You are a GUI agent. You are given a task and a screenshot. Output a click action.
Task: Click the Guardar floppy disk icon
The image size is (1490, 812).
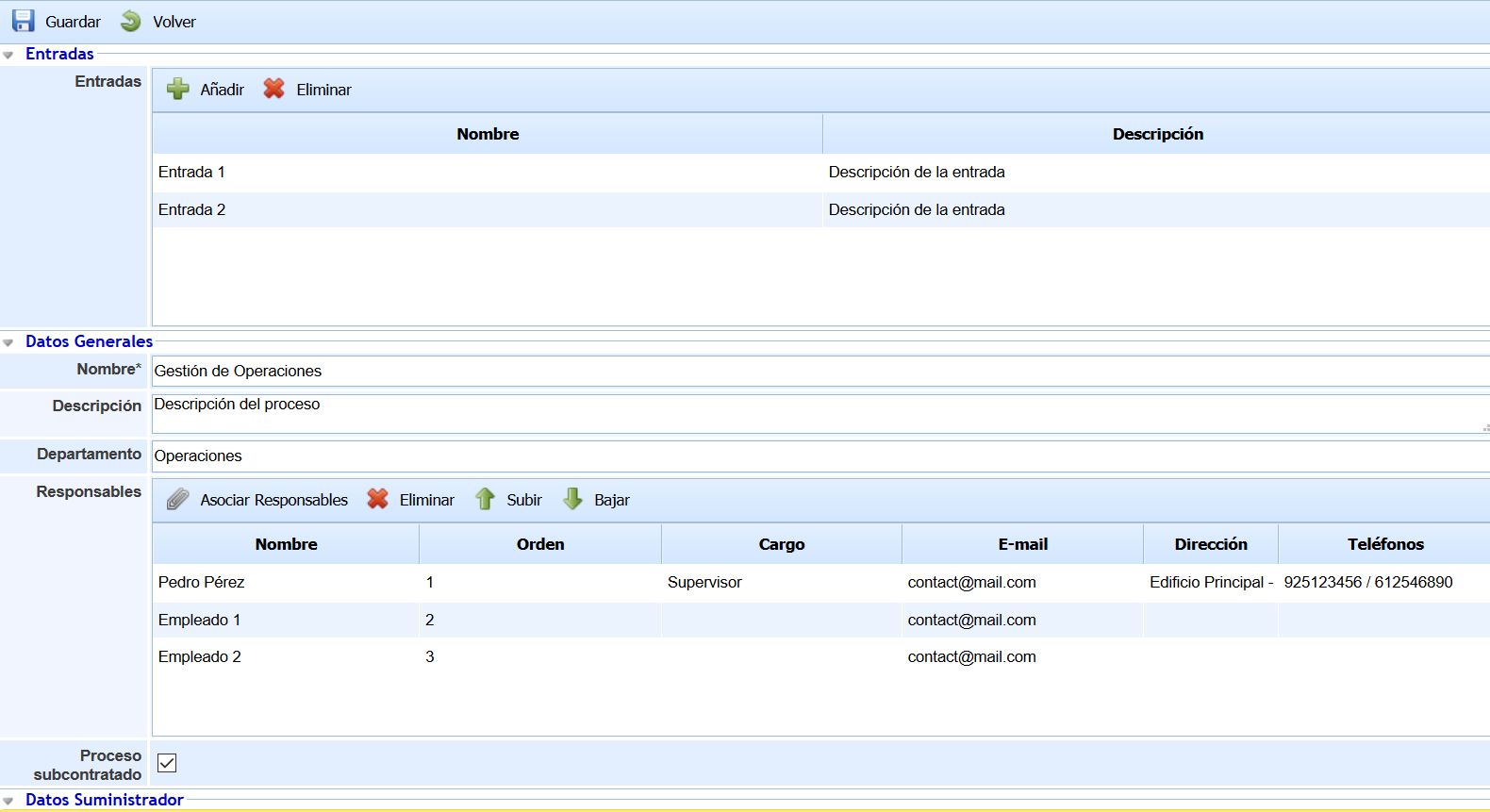(24, 21)
